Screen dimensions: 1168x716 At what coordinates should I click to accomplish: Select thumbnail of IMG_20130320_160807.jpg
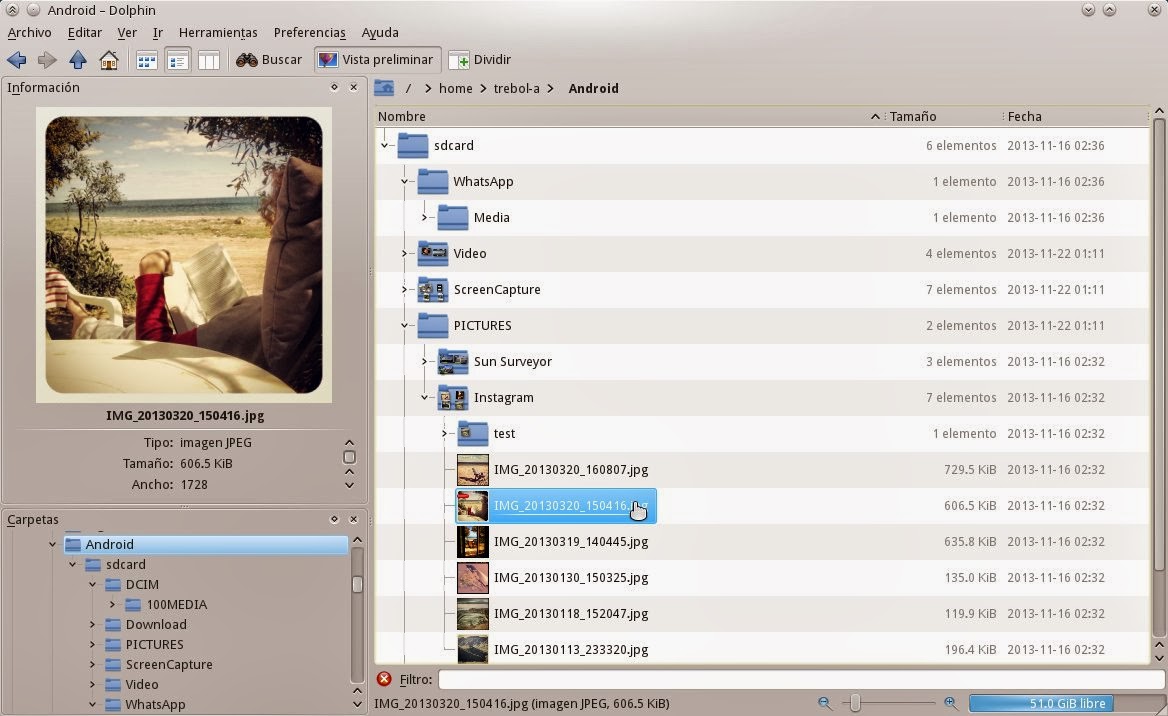[x=473, y=469]
